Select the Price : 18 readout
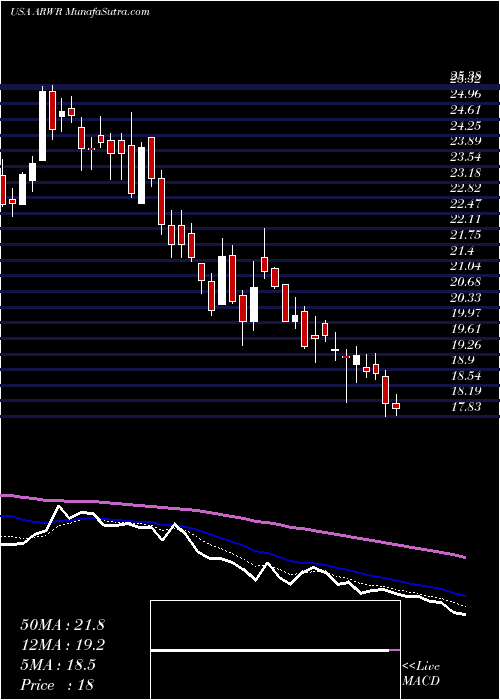This screenshot has height=700, width=500. click(x=58, y=685)
